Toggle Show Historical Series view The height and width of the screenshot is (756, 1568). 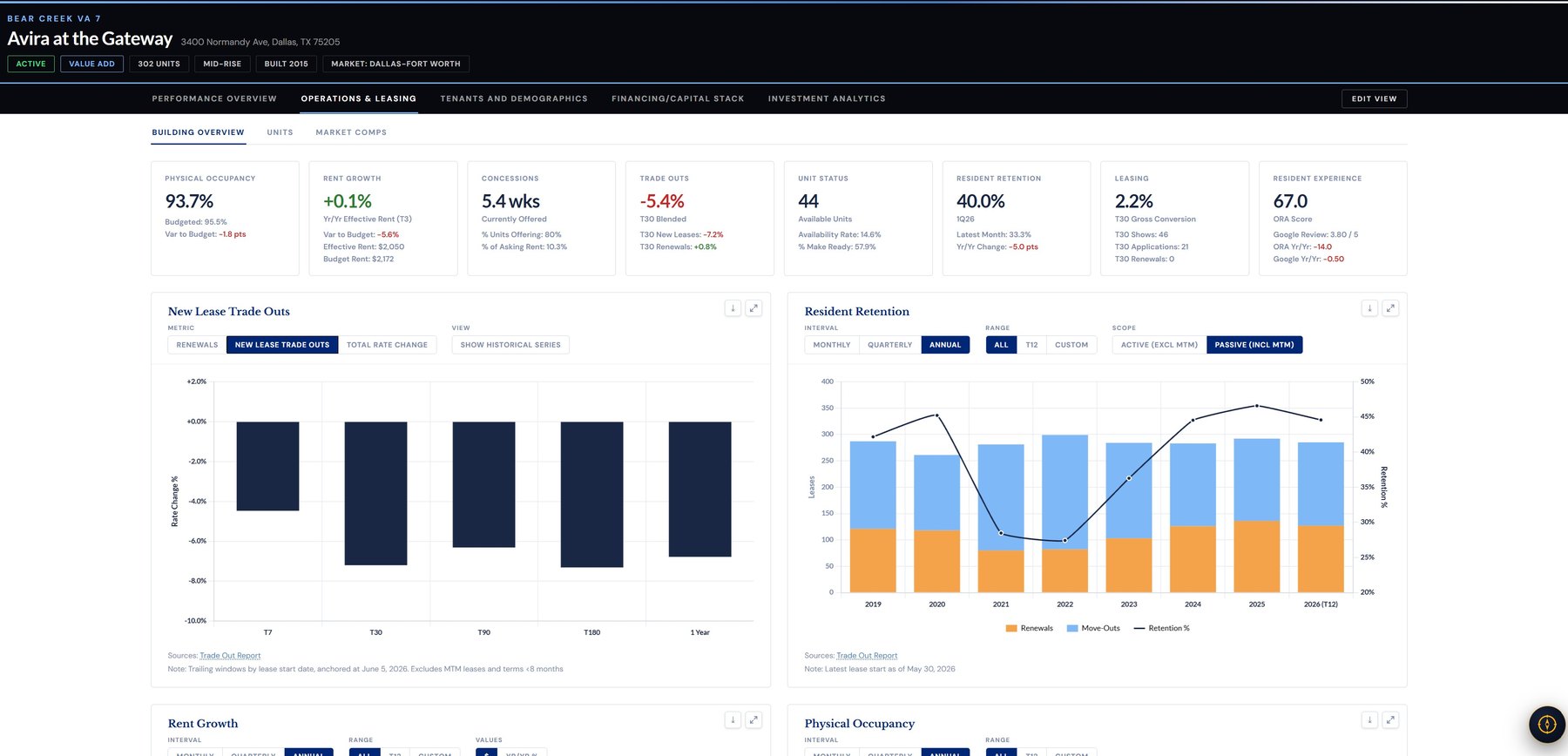(x=510, y=345)
